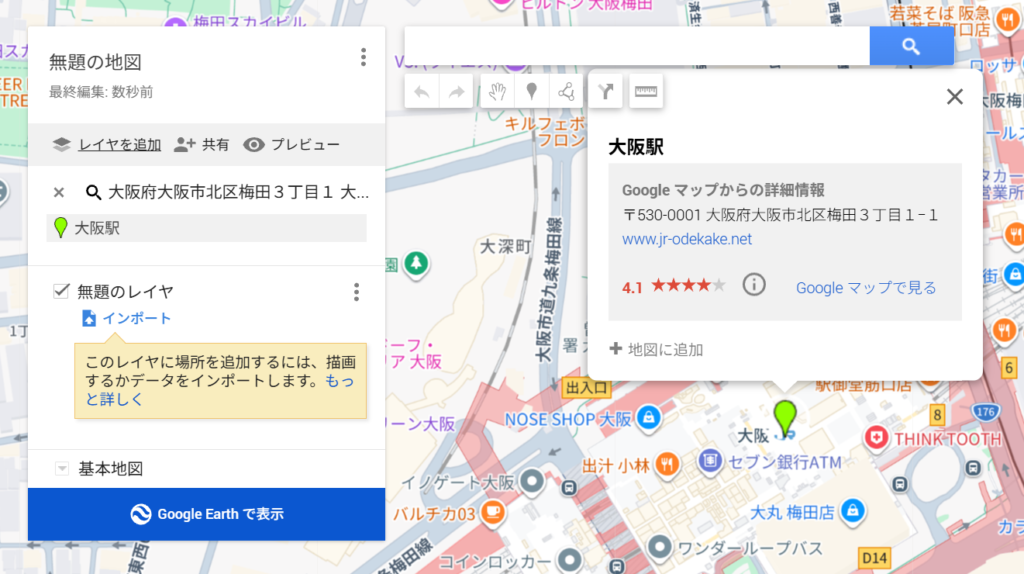Click the rating info circle icon
This screenshot has height=574, width=1024.
754,285
